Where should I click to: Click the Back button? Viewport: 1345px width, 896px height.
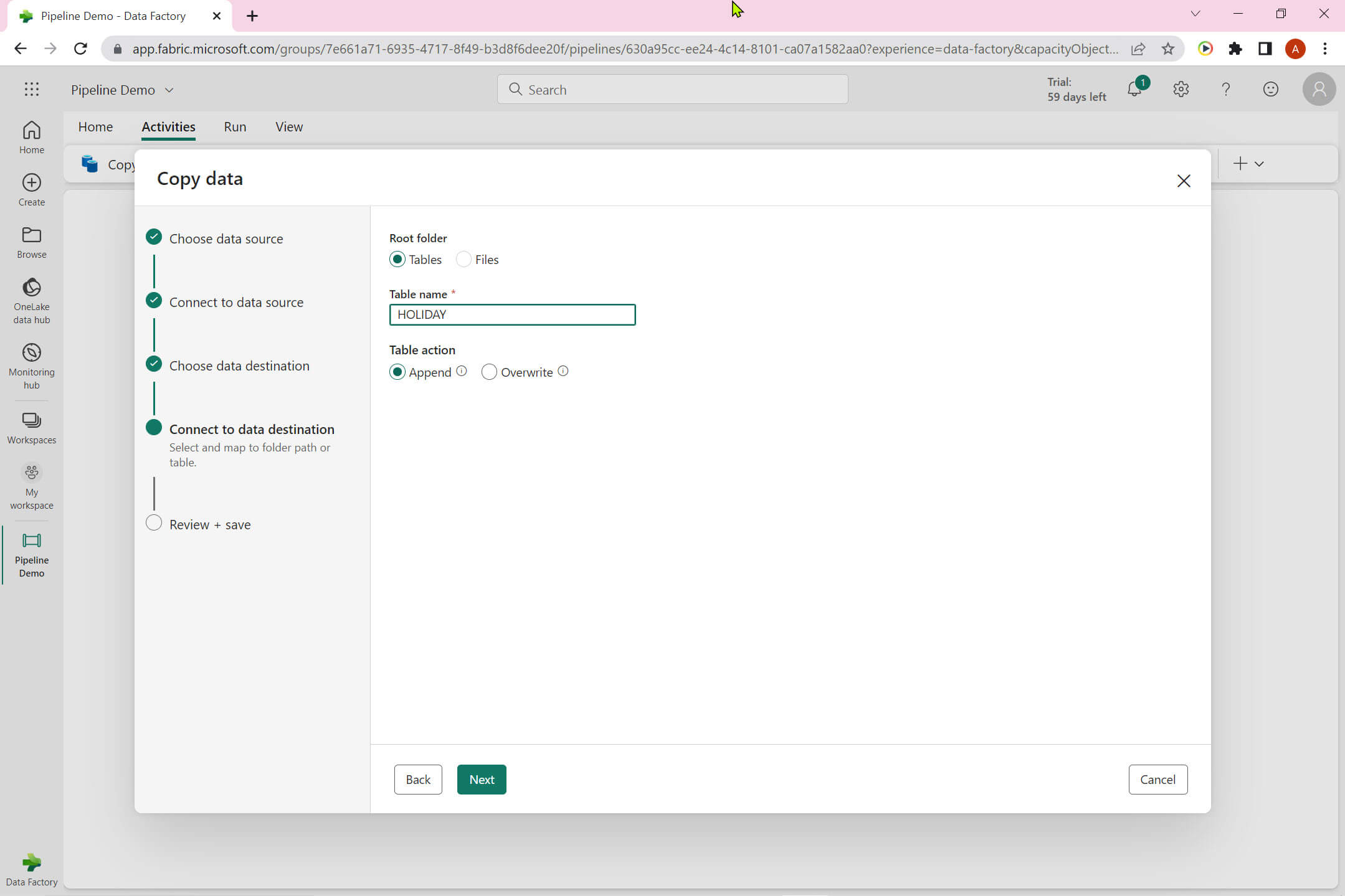coord(418,780)
